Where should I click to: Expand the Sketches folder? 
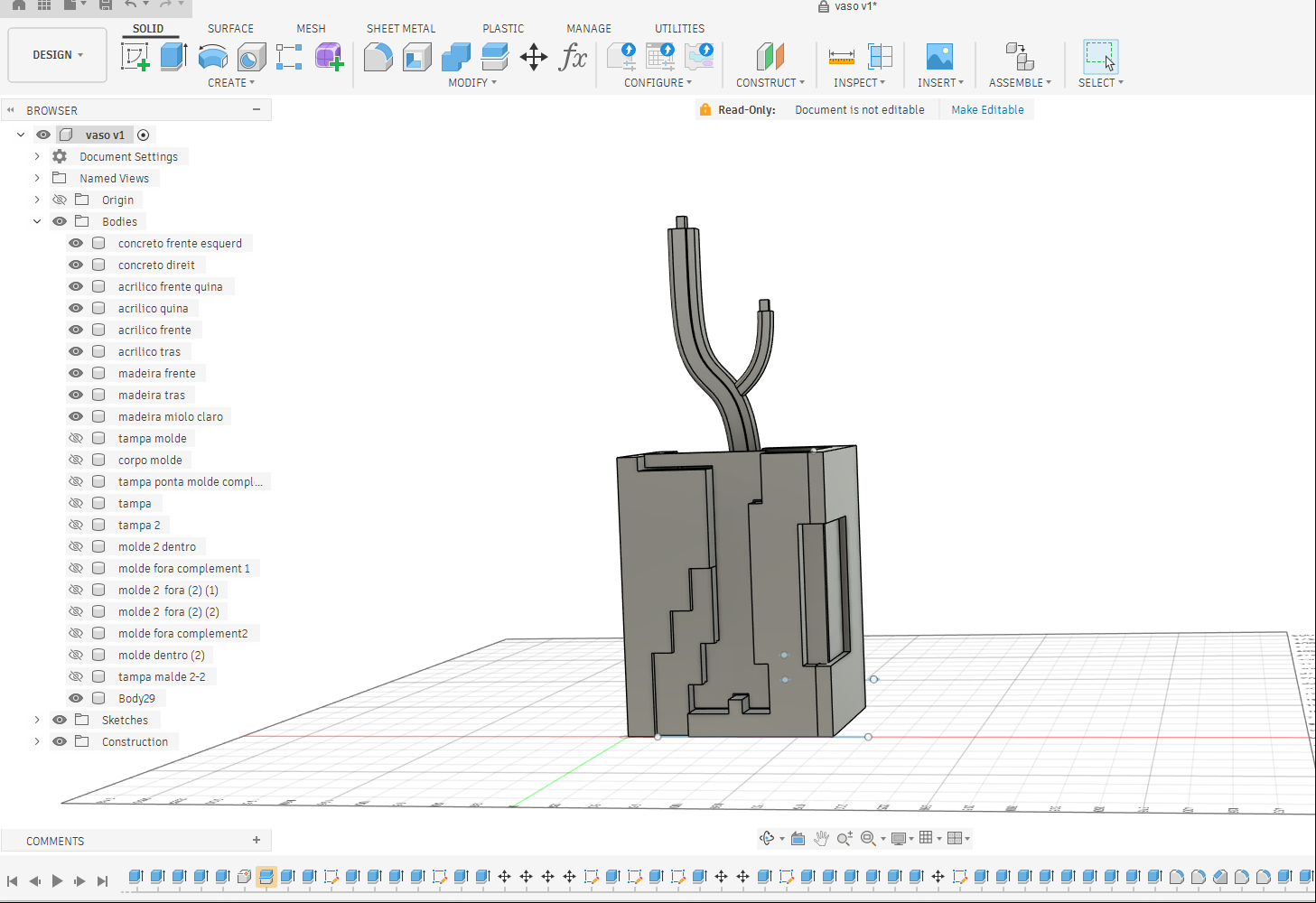tap(37, 720)
